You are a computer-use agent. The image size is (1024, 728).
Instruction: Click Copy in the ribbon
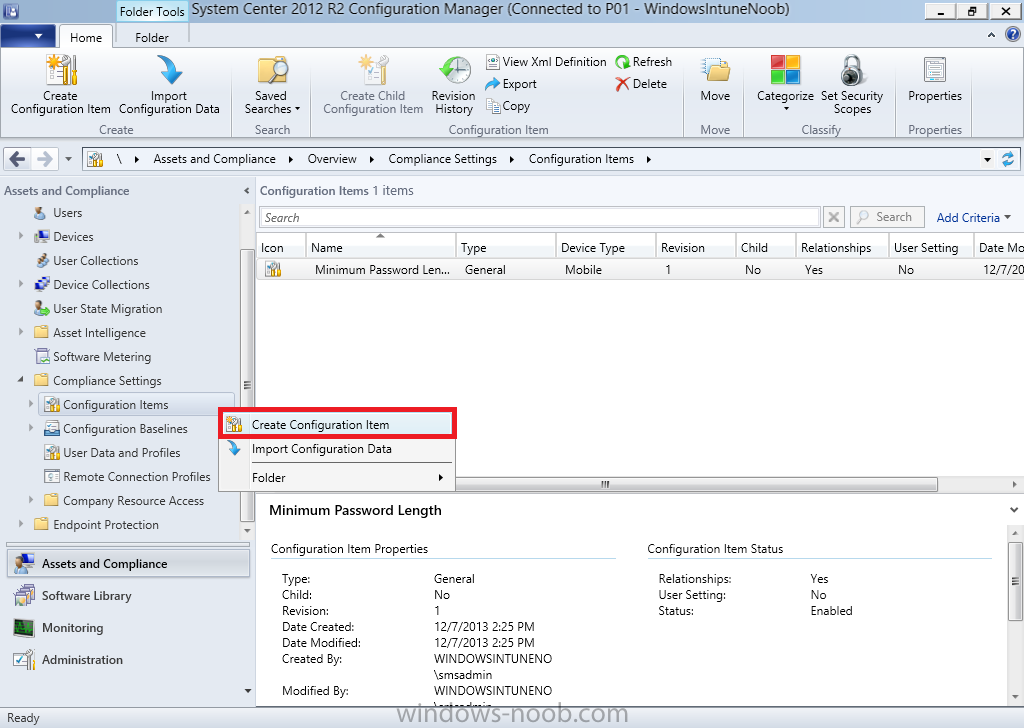[x=508, y=106]
